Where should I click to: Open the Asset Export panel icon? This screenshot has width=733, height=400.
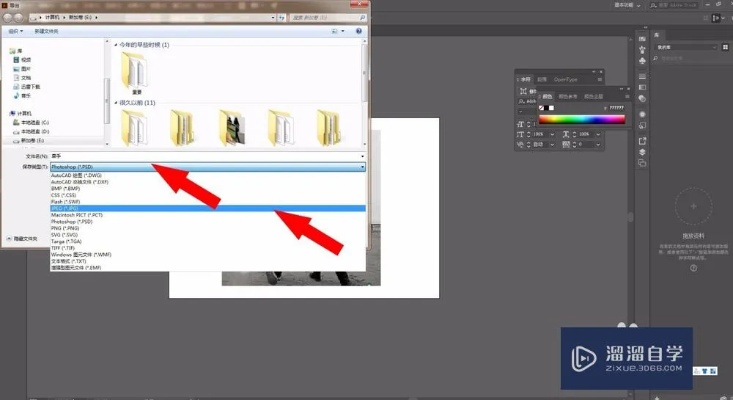(x=642, y=141)
